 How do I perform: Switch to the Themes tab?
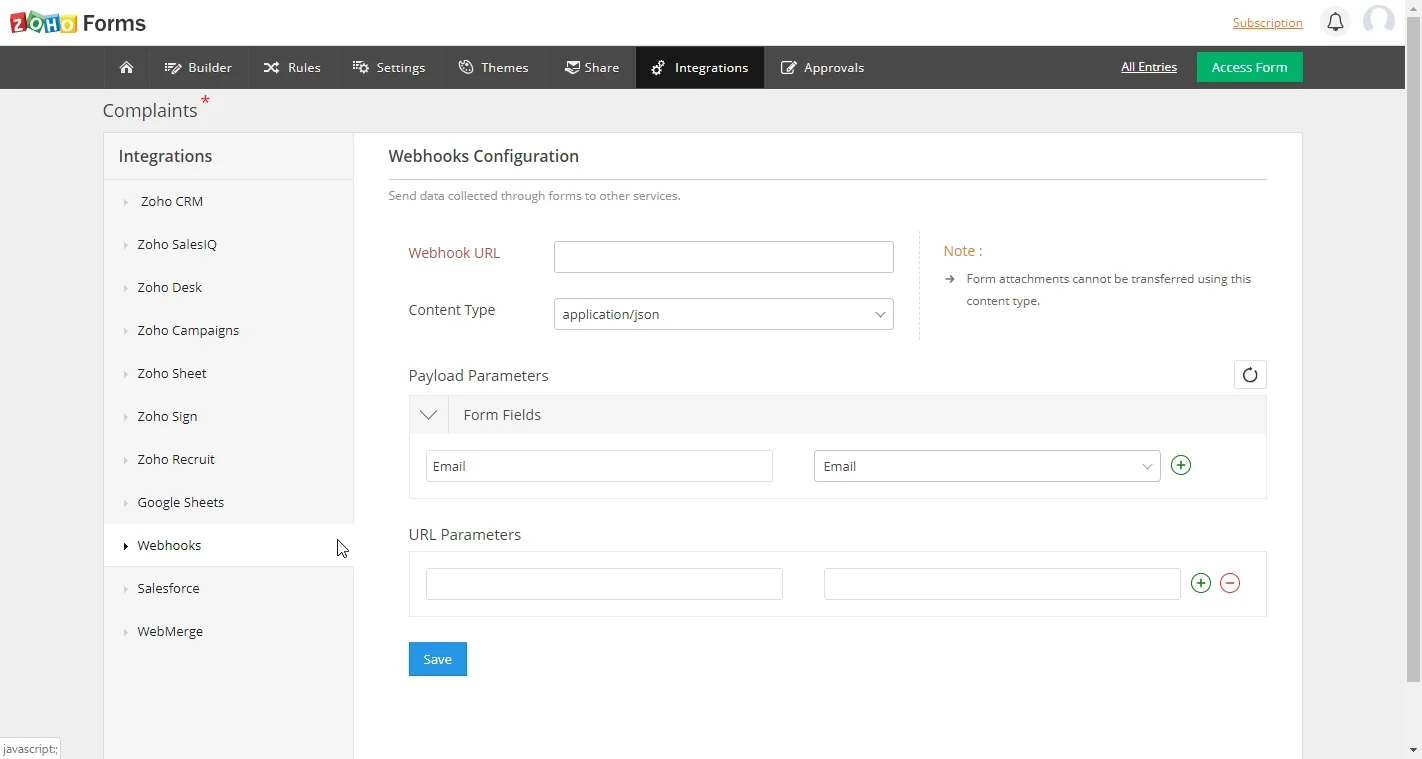point(493,67)
